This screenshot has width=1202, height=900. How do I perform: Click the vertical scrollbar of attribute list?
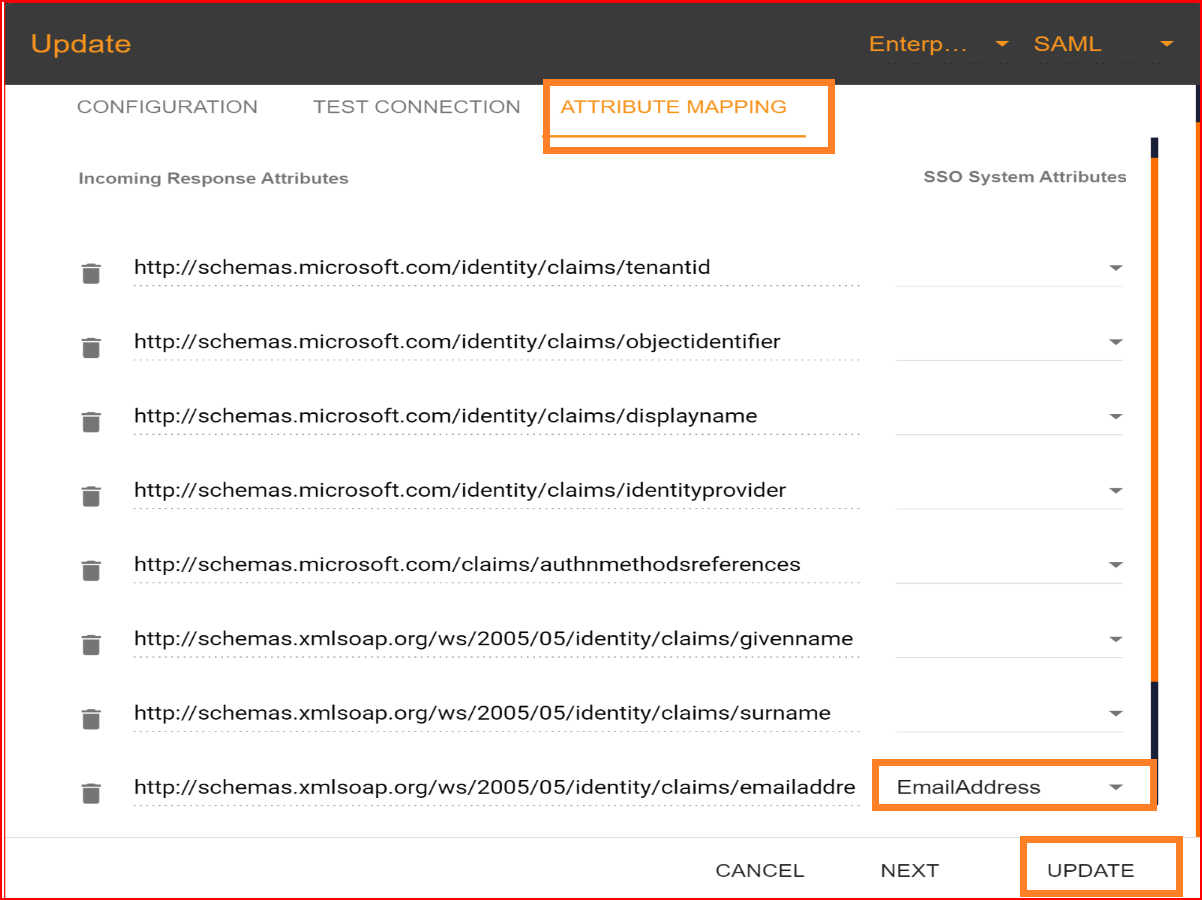click(x=1155, y=420)
